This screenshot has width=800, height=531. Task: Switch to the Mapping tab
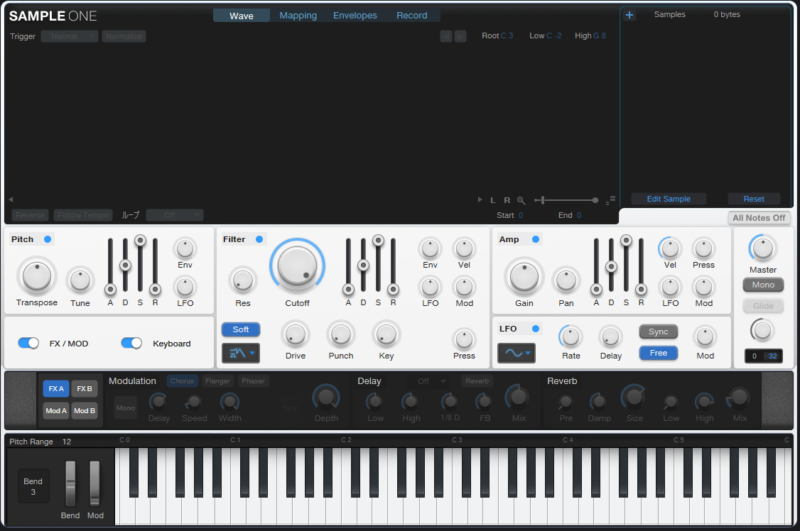[298, 16]
